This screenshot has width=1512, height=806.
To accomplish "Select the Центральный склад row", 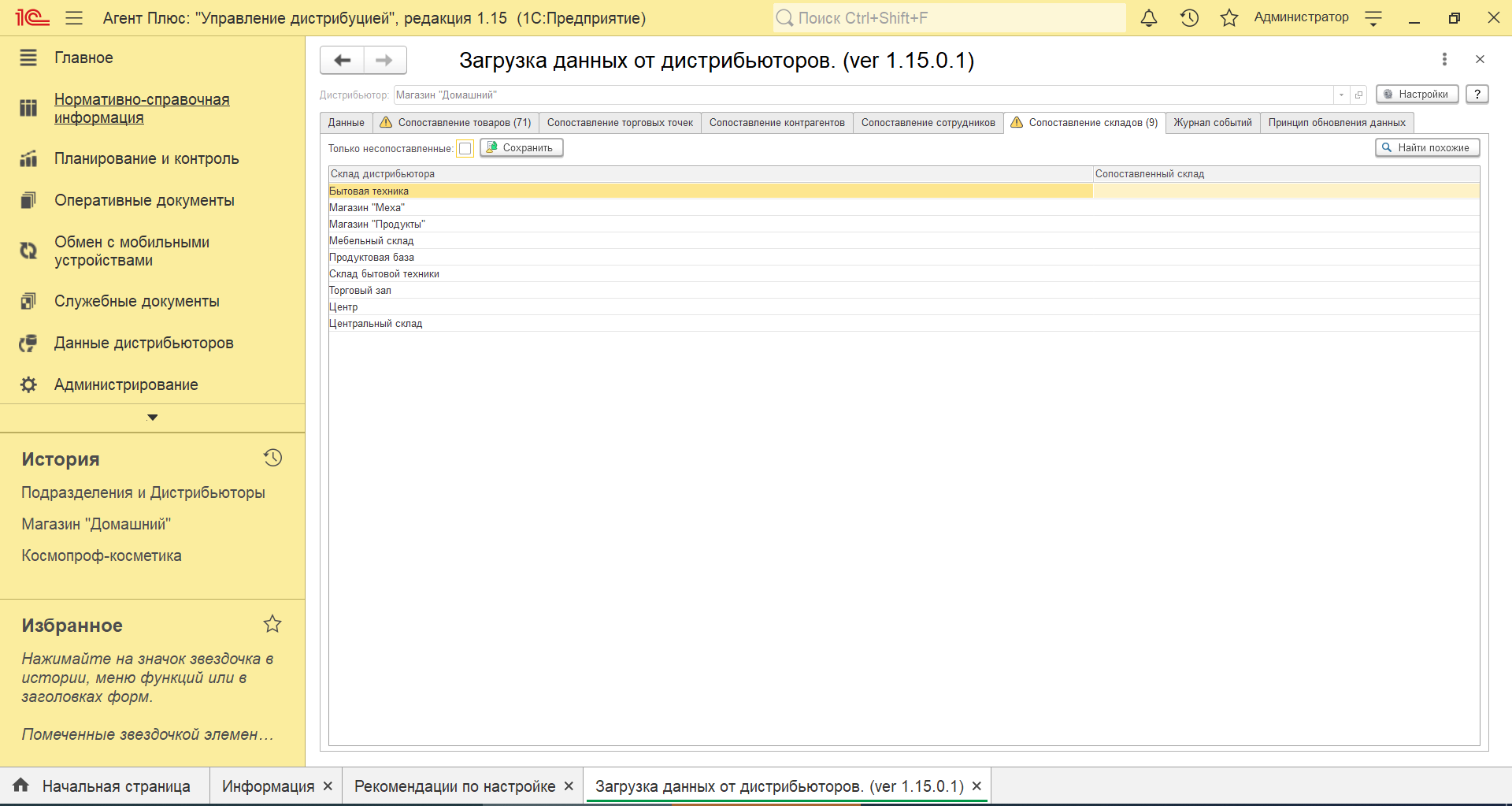I will pyautogui.click(x=904, y=324).
